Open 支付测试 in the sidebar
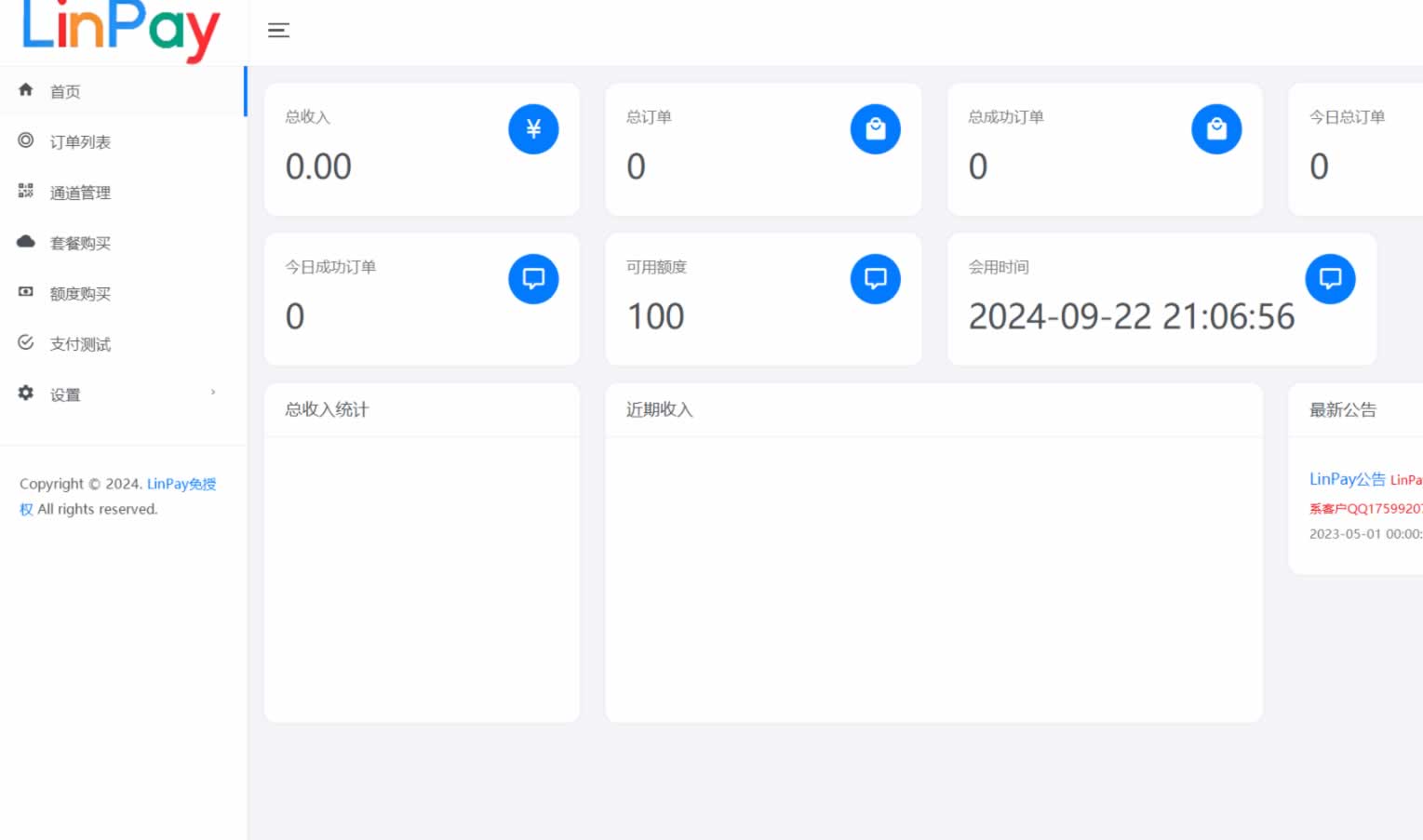 (x=80, y=344)
